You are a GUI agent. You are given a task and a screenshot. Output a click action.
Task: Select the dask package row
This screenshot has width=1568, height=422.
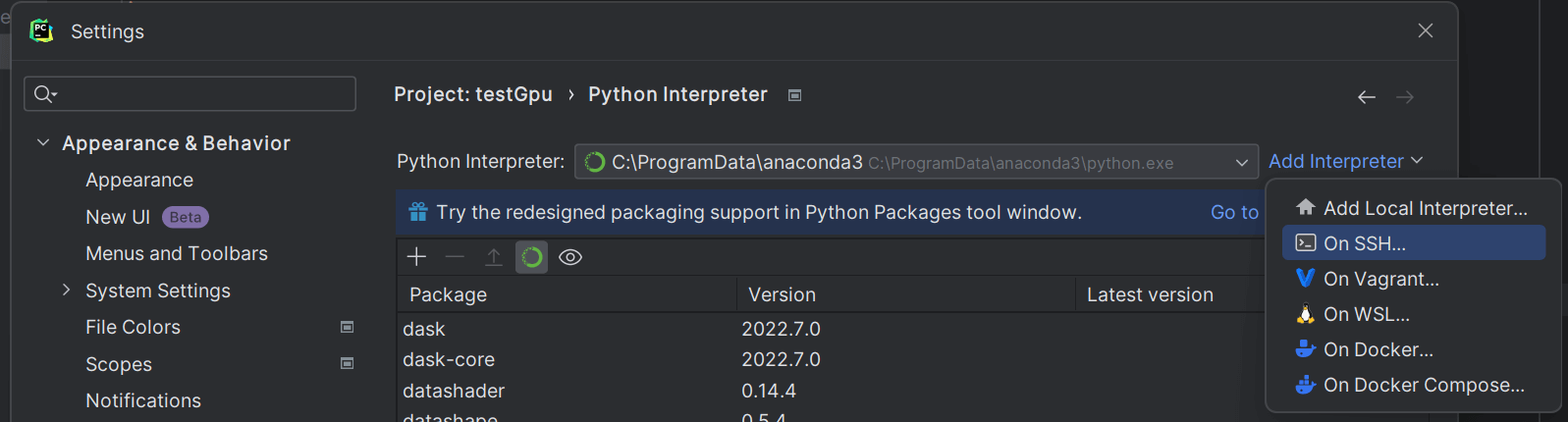tap(831, 329)
